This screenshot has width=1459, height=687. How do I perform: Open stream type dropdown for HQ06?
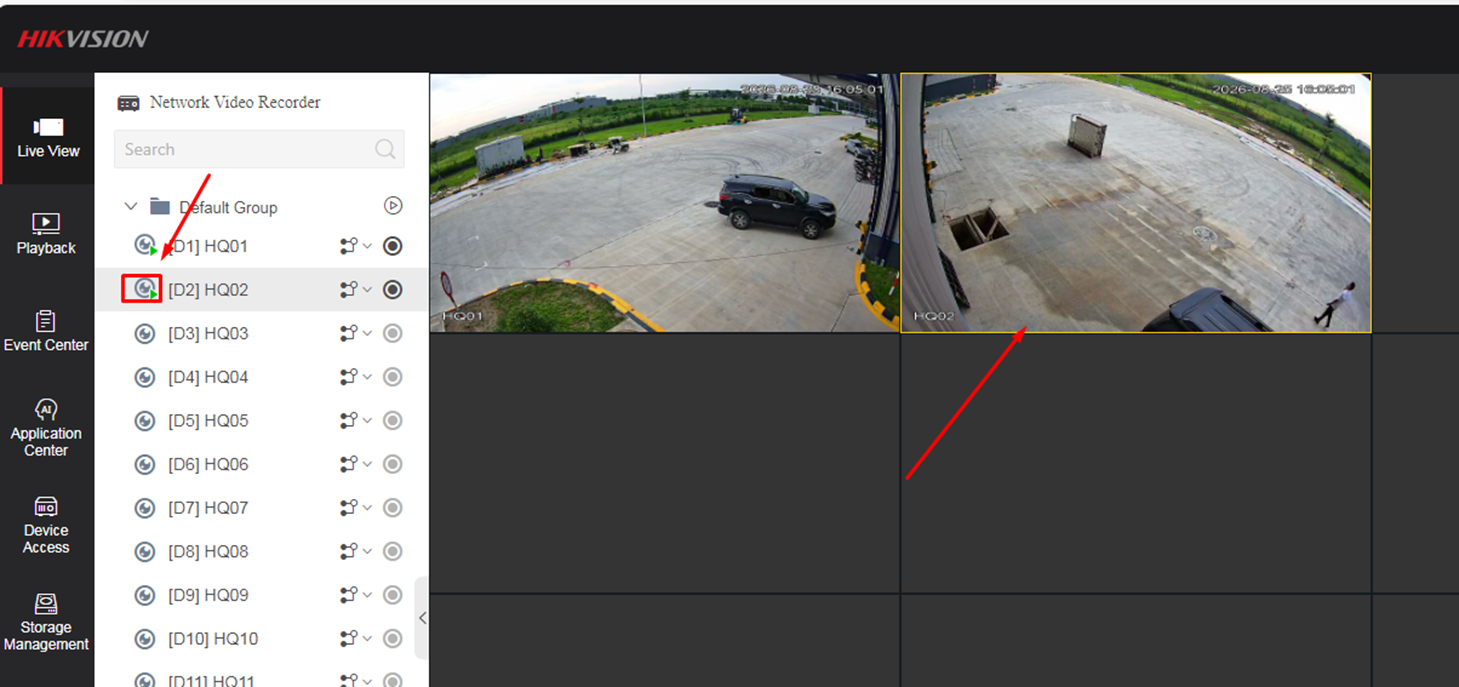click(355, 464)
